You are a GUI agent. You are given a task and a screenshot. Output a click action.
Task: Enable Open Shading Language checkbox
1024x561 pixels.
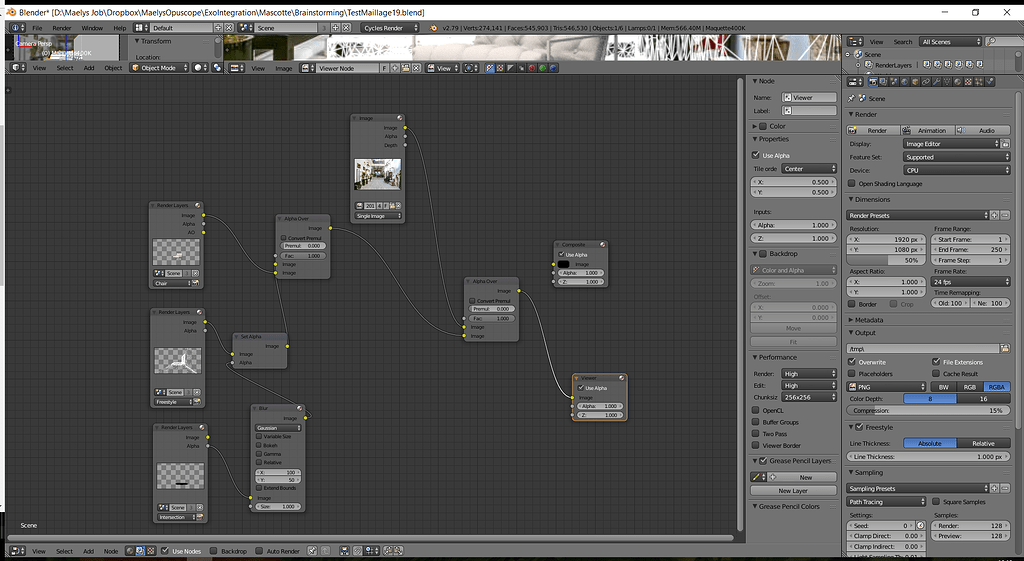[852, 184]
